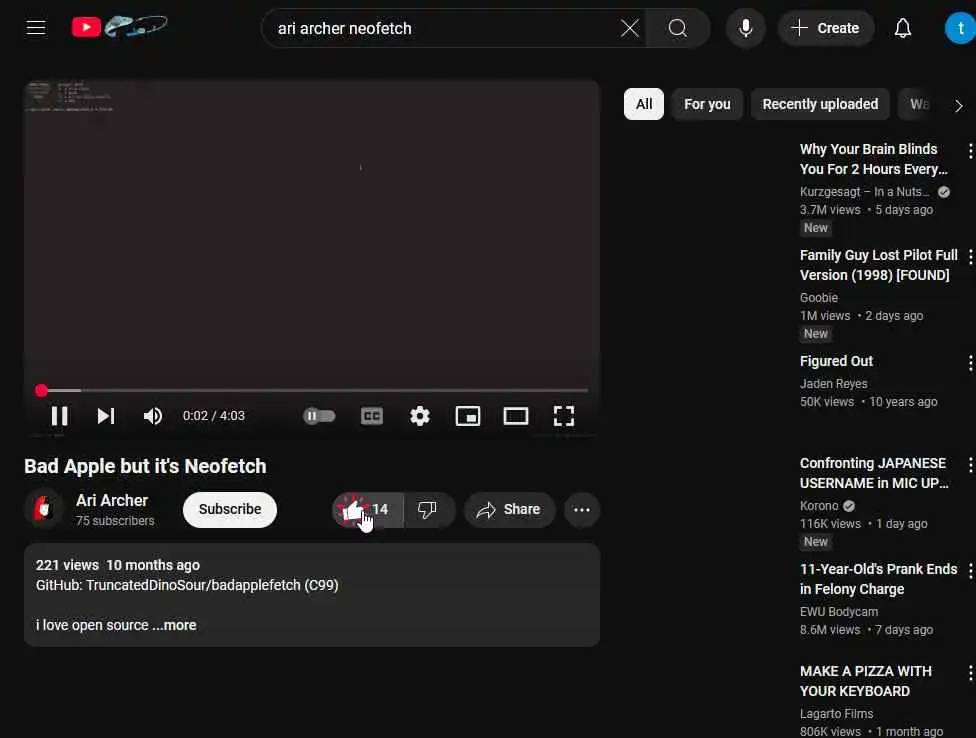976x738 pixels.
Task: Seek along the video progress bar
Action: pos(312,390)
